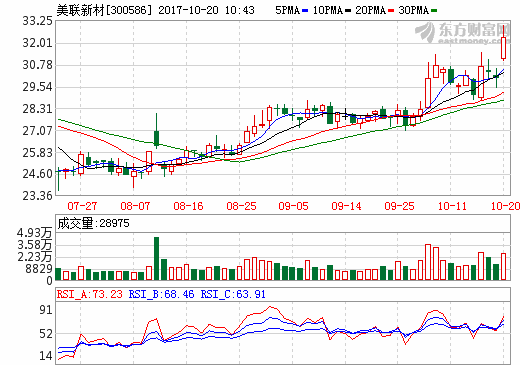520x365 pixels.
Task: Click the 24.60 price axis label
Action: (x=37, y=174)
